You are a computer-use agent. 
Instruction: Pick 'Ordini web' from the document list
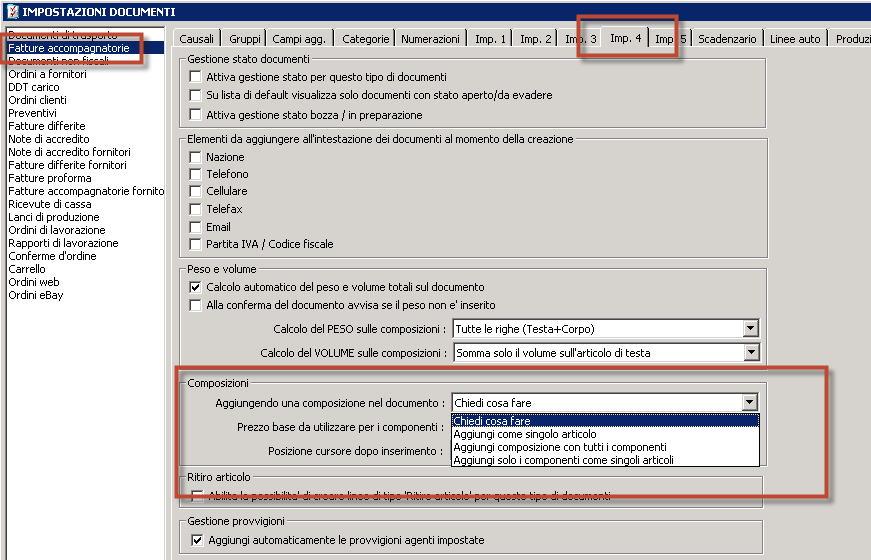point(86,282)
